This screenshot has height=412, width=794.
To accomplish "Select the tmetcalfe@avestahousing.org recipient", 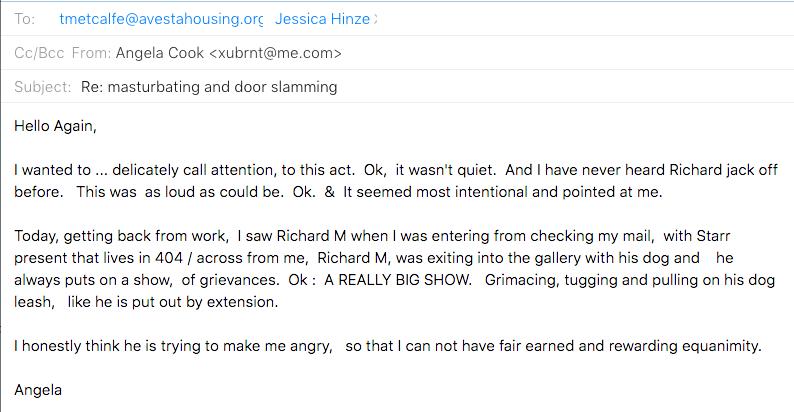I will (x=161, y=19).
